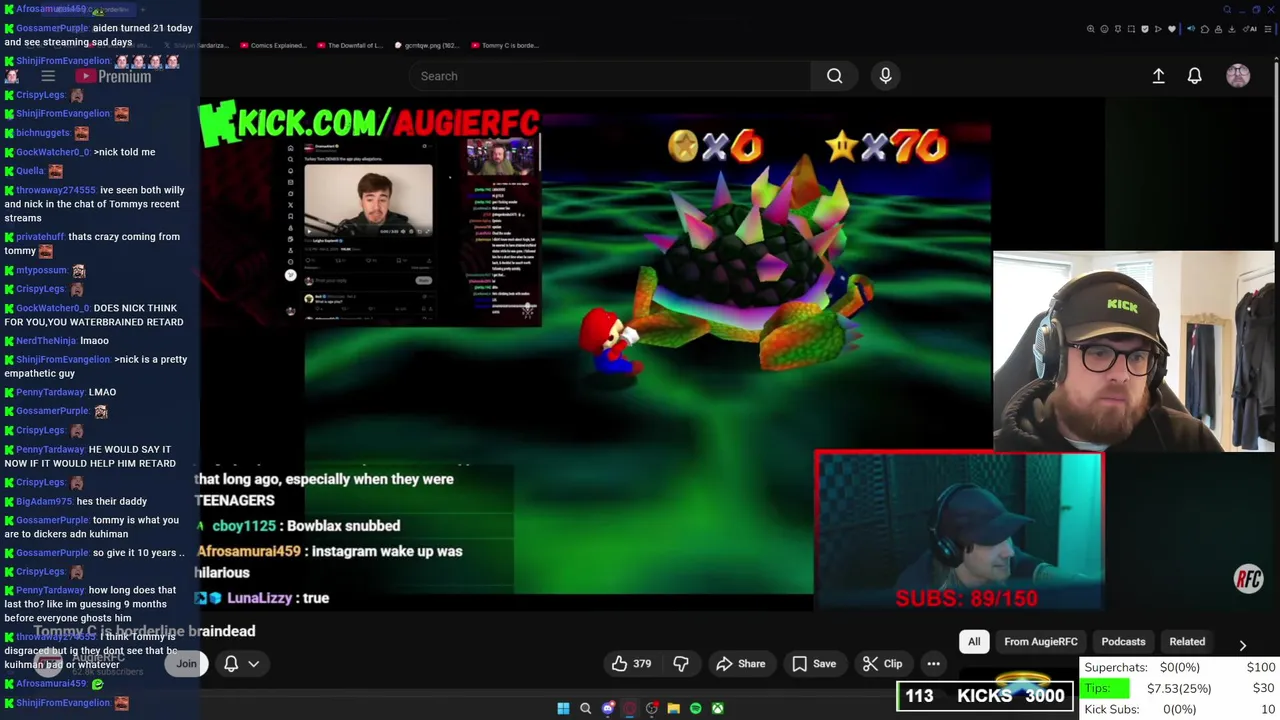Click browser toolbar emoji smiley icon

point(1104,29)
